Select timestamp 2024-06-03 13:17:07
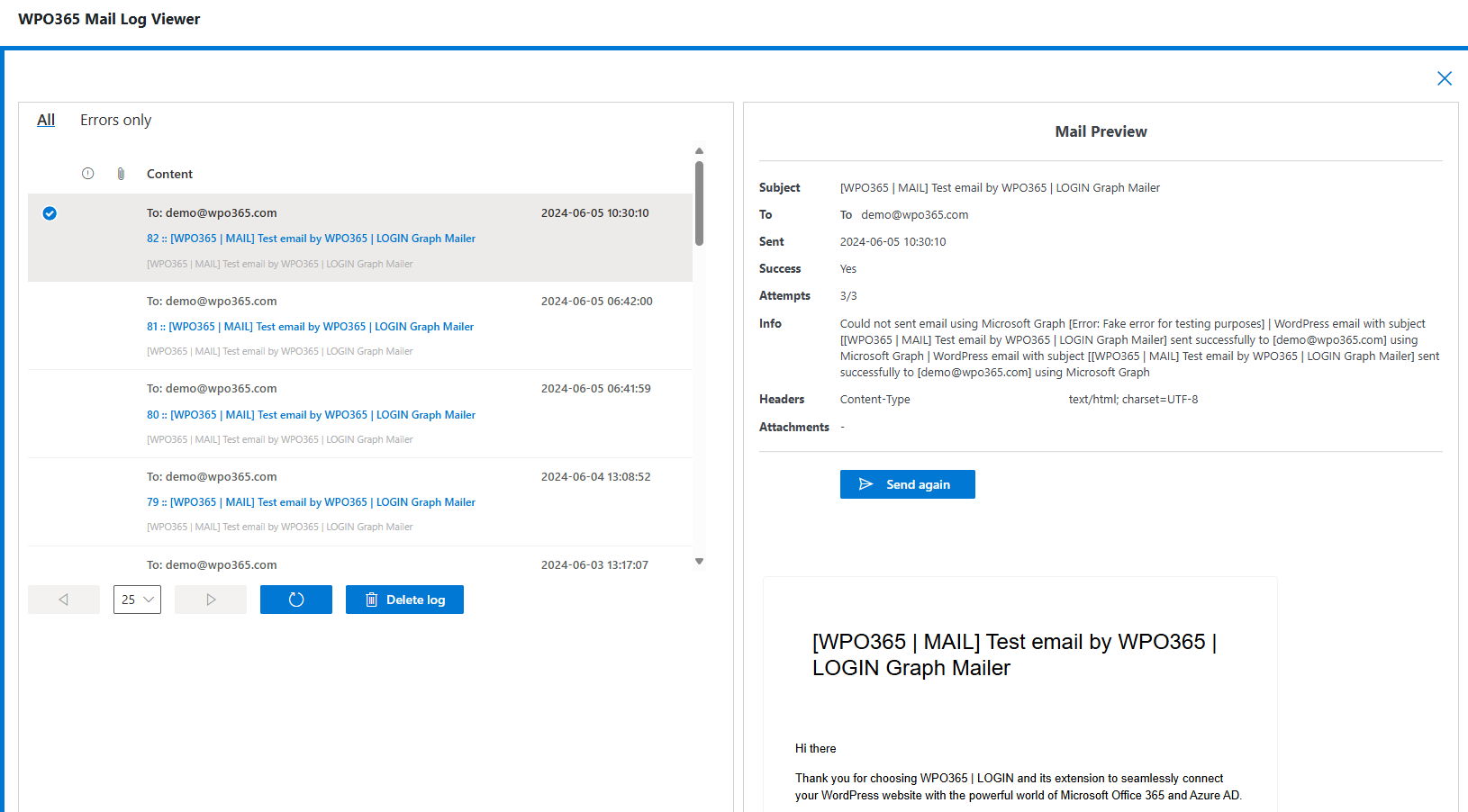 (x=594, y=565)
